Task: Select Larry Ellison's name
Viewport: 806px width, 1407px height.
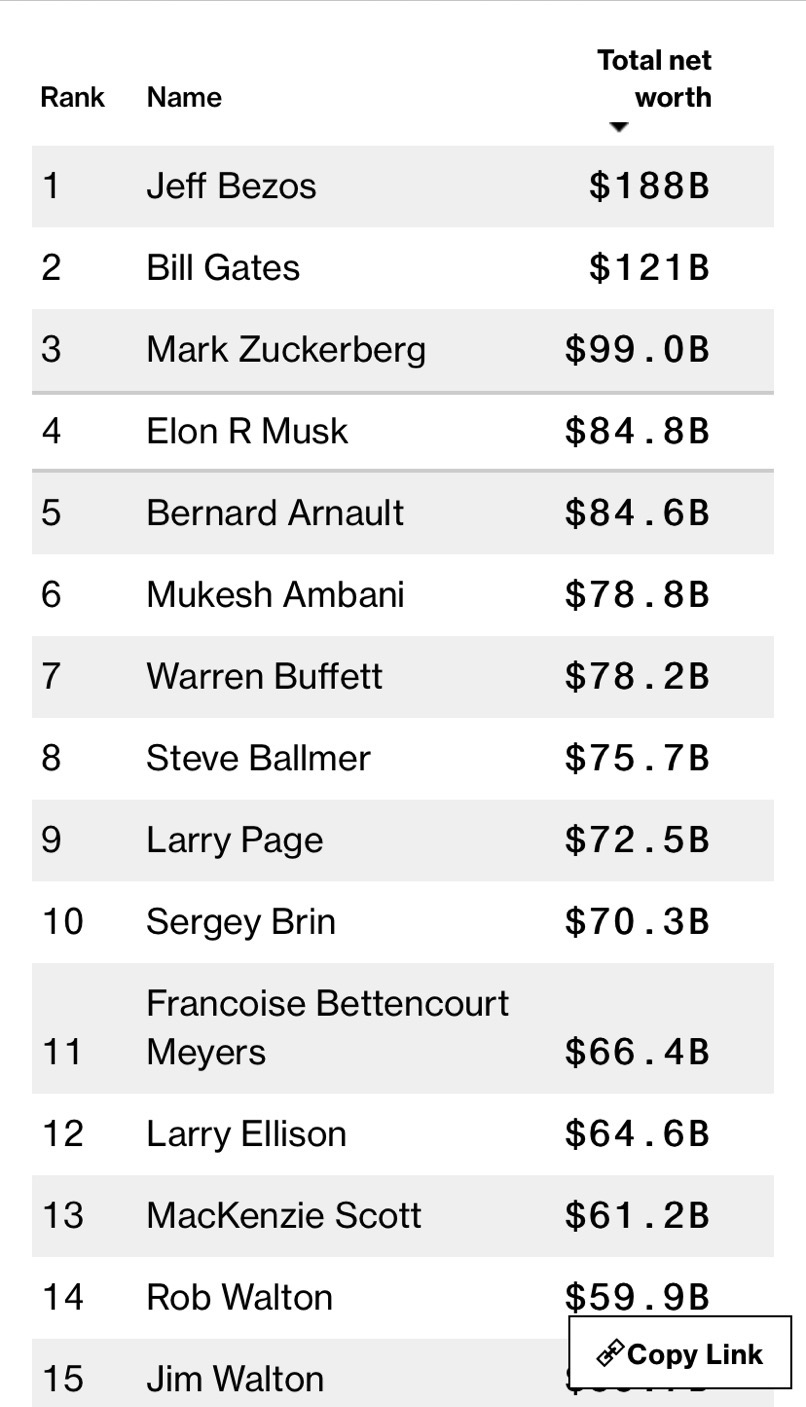Action: click(x=246, y=1134)
